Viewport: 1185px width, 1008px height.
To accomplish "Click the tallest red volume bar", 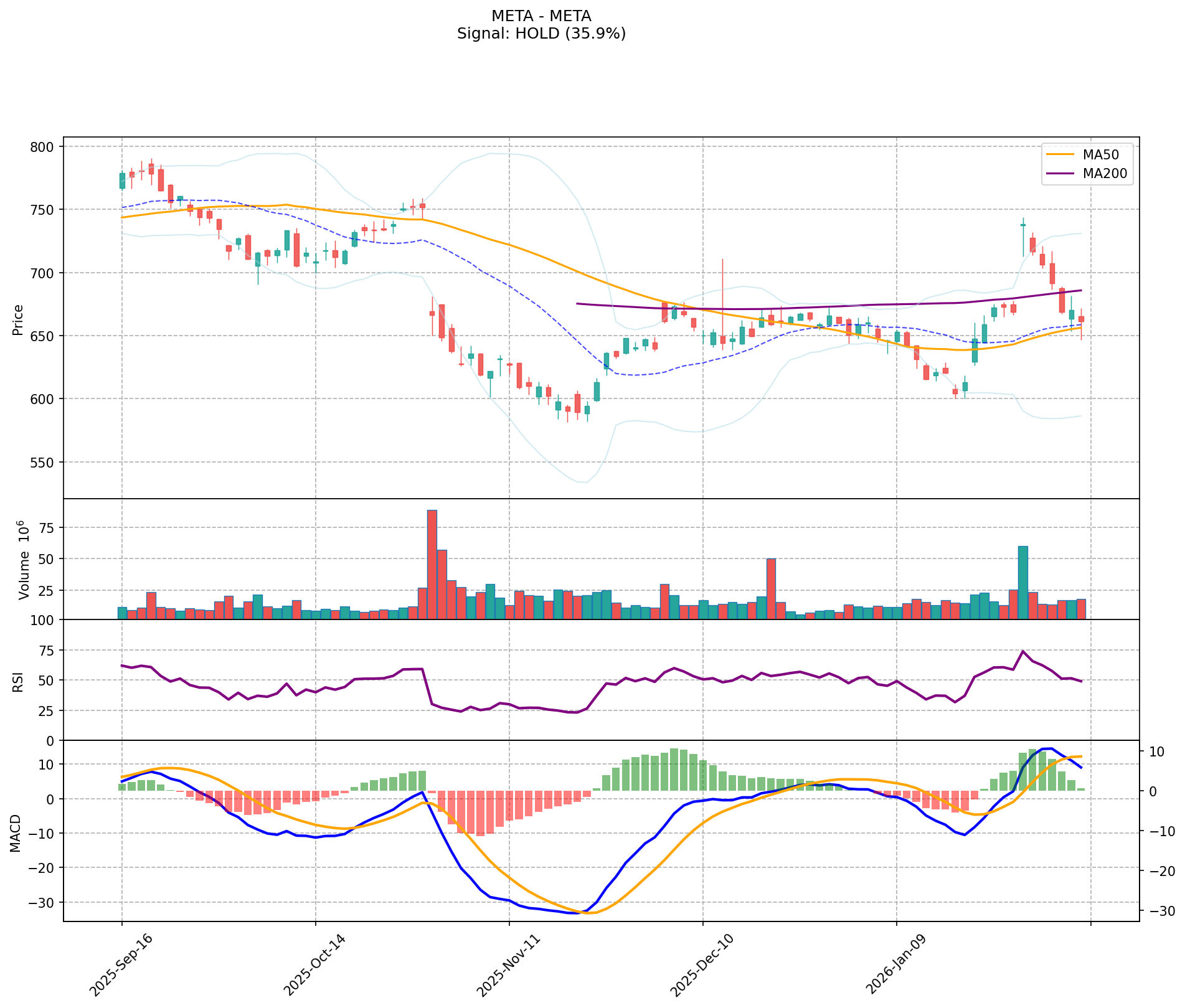I will coord(432,563).
